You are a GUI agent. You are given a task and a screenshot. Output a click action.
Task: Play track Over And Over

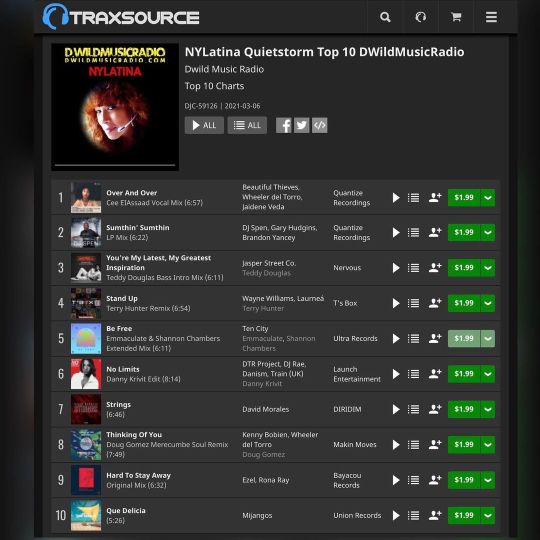pos(396,198)
